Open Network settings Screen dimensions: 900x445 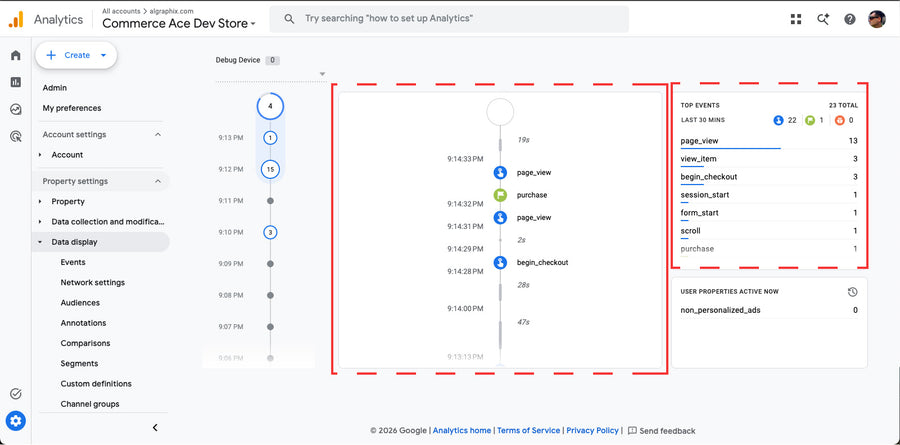tap(92, 283)
